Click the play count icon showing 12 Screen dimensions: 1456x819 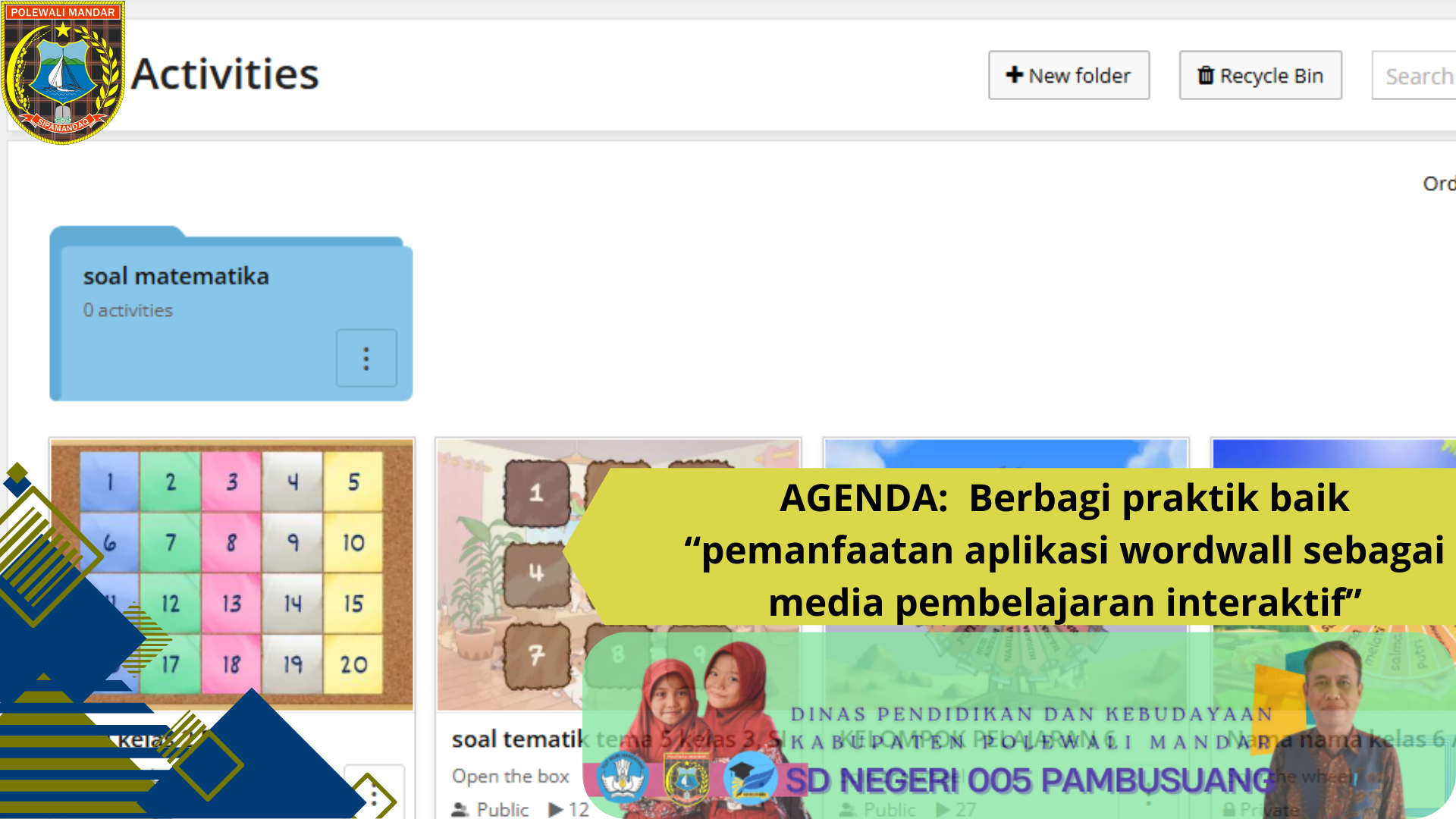pos(556,809)
